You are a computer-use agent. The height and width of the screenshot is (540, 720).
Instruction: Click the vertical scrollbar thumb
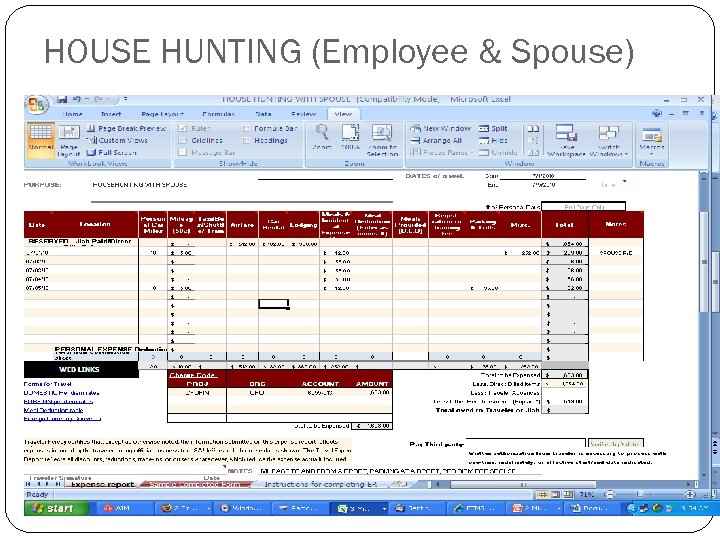pyautogui.click(x=704, y=262)
